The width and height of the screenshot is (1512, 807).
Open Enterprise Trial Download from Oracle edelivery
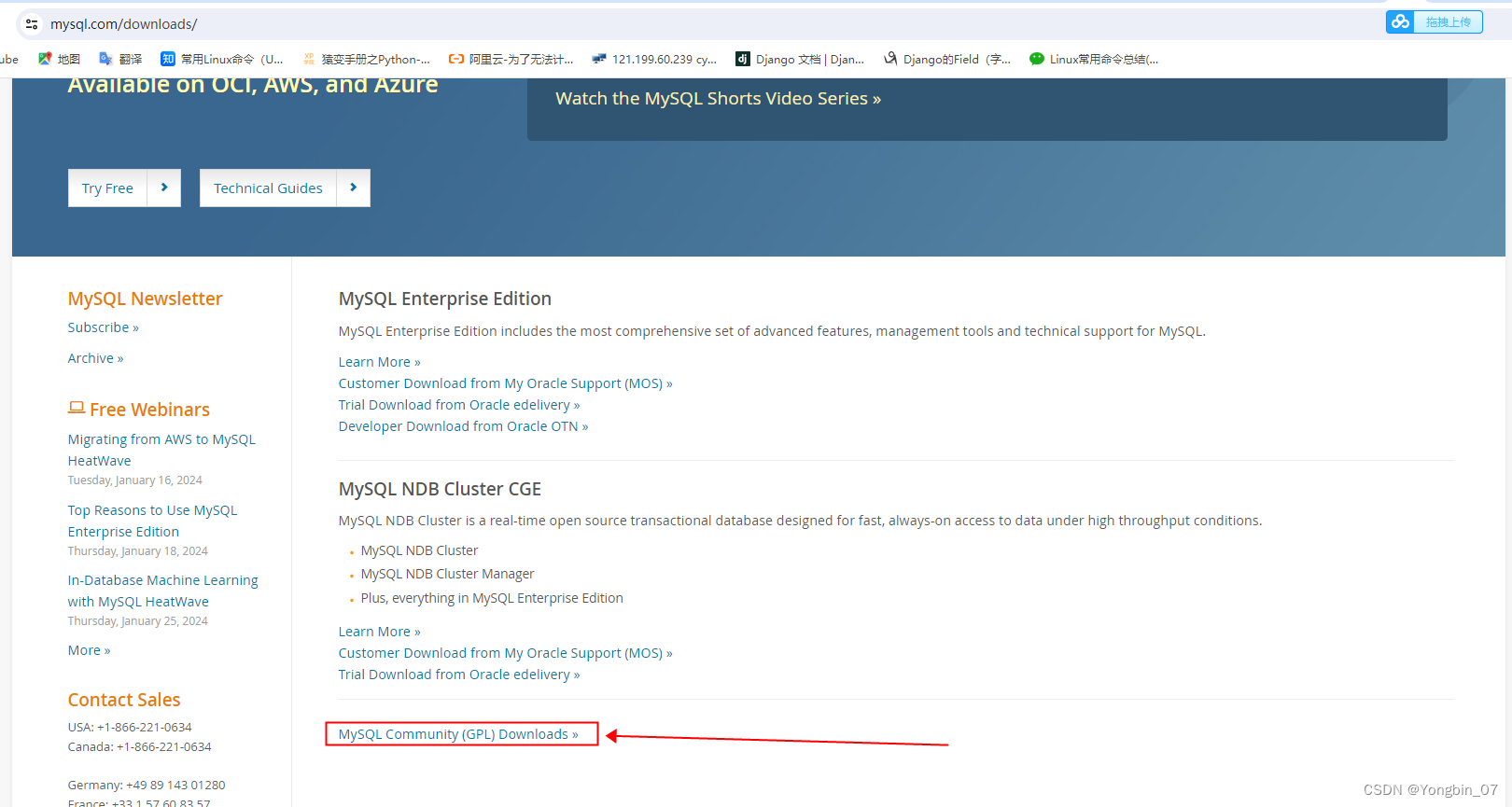(459, 405)
